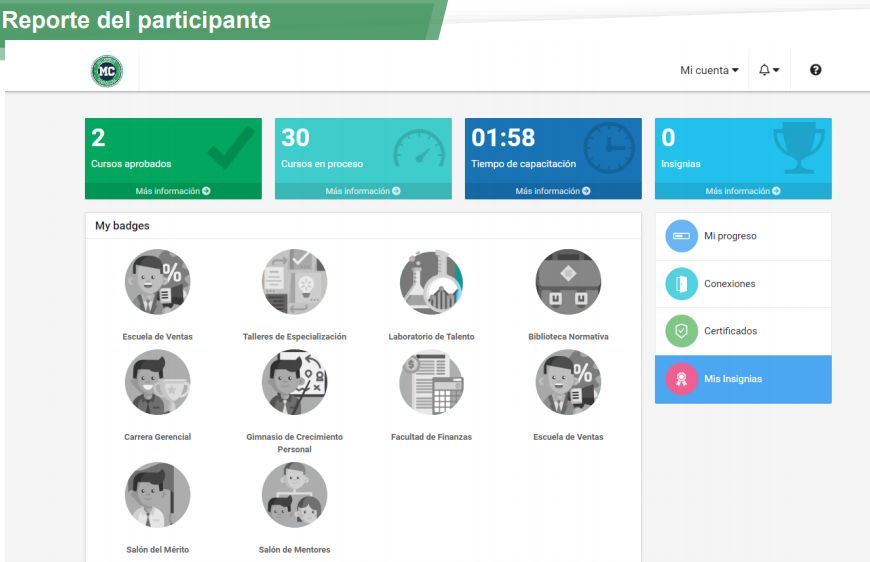Image resolution: width=870 pixels, height=562 pixels.
Task: Click the Salón del Mérito label
Action: [x=158, y=550]
